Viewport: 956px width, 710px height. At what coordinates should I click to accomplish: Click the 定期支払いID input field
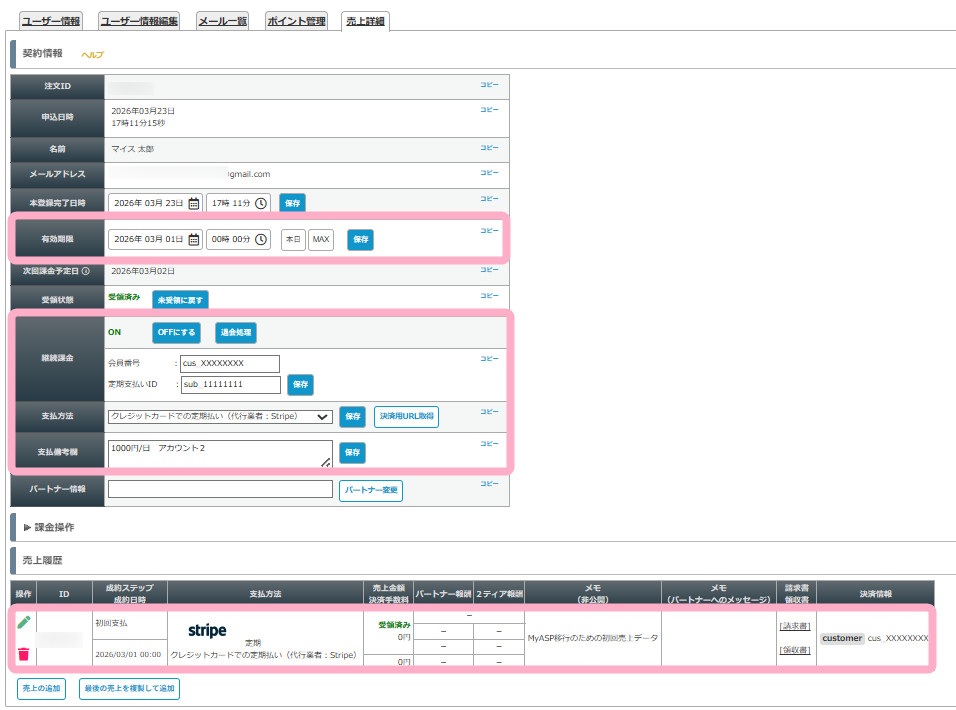(230, 385)
